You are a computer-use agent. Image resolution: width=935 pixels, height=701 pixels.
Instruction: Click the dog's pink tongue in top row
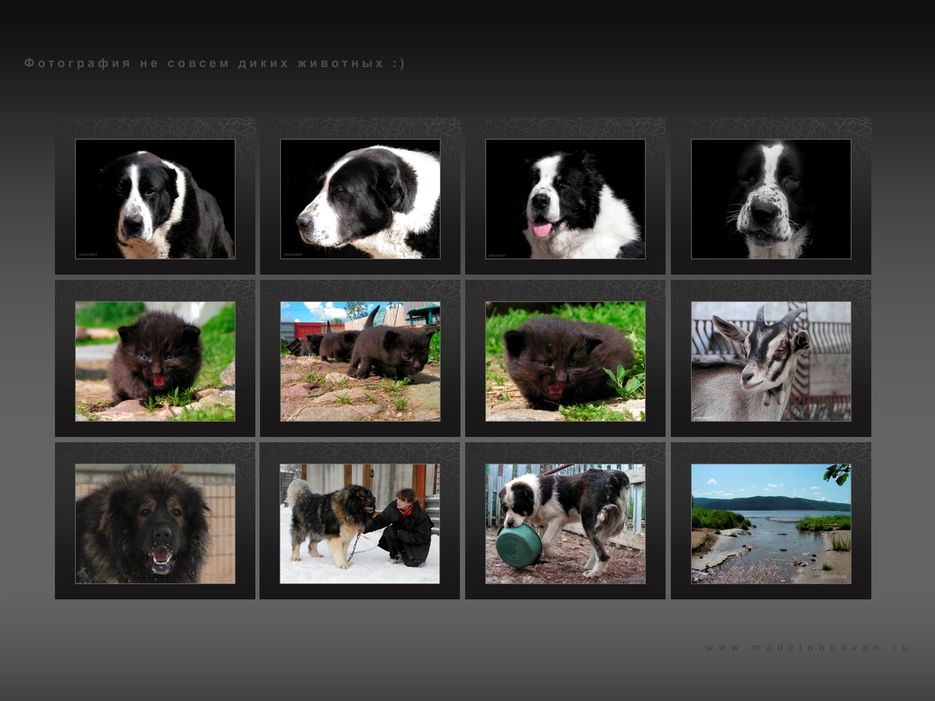point(542,229)
